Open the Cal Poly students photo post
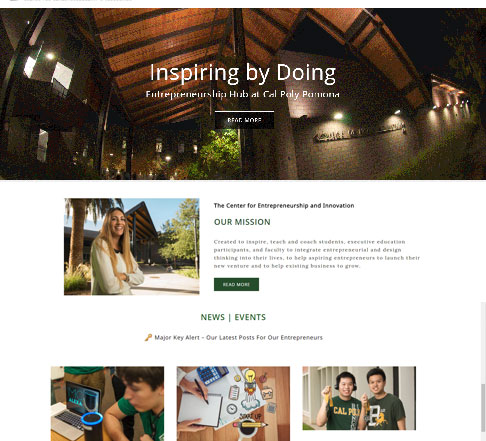This screenshot has width=486, height=441. (359, 398)
